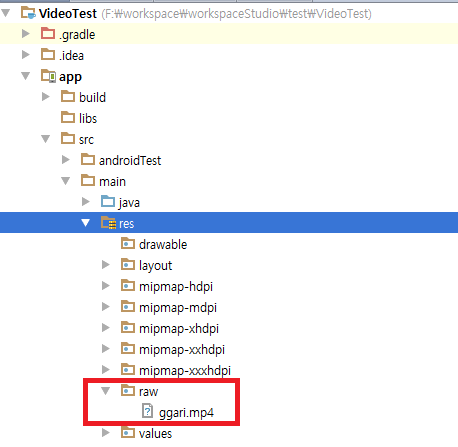Select the values folder label

tap(155, 434)
